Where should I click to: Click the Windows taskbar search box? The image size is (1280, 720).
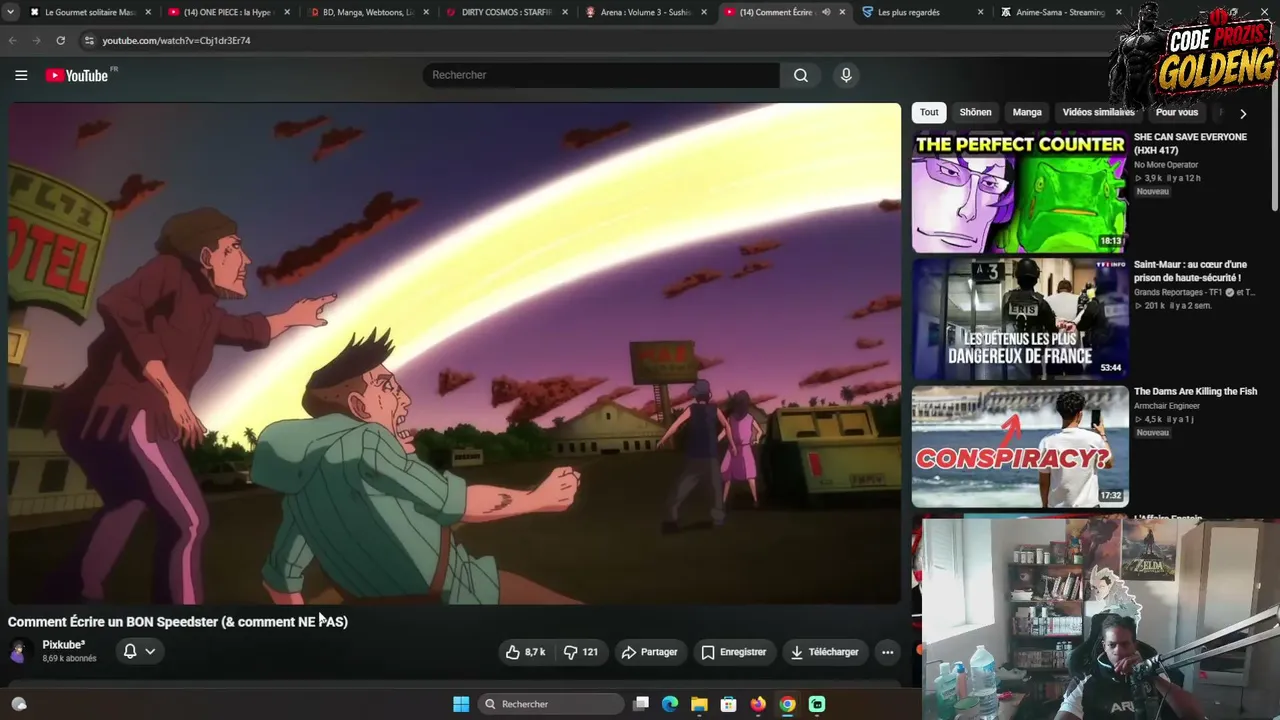[x=551, y=704]
